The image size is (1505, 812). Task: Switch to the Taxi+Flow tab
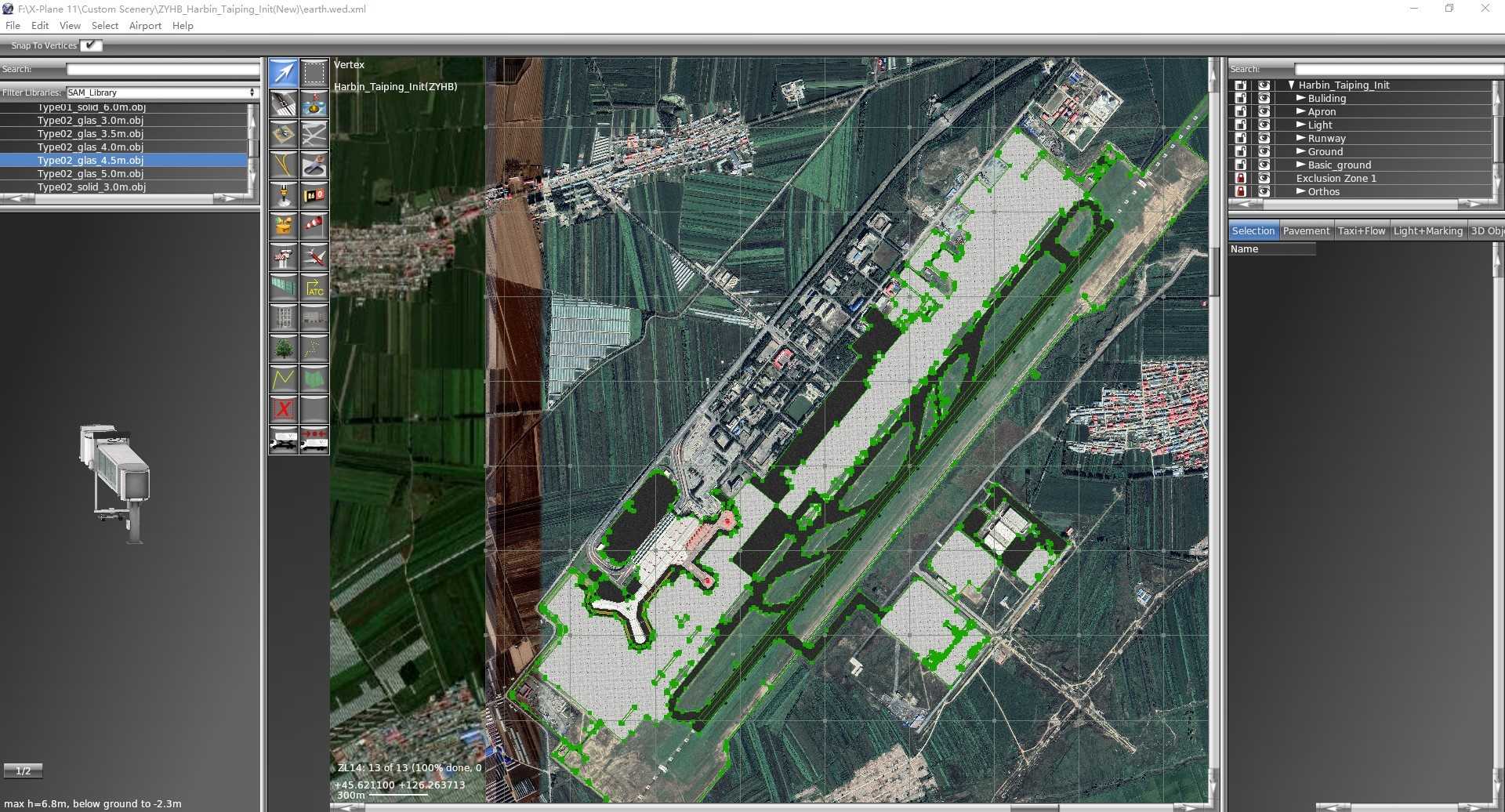pos(1361,230)
